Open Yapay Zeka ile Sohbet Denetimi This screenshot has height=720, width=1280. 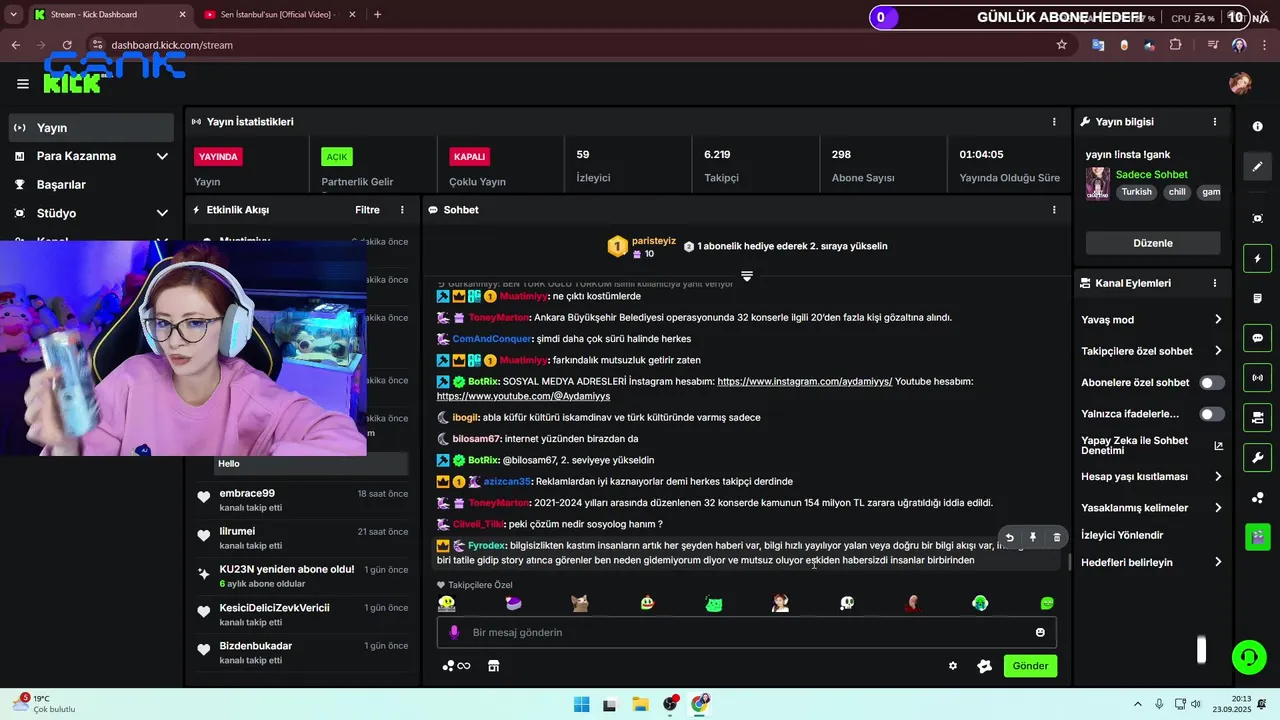coord(1152,446)
